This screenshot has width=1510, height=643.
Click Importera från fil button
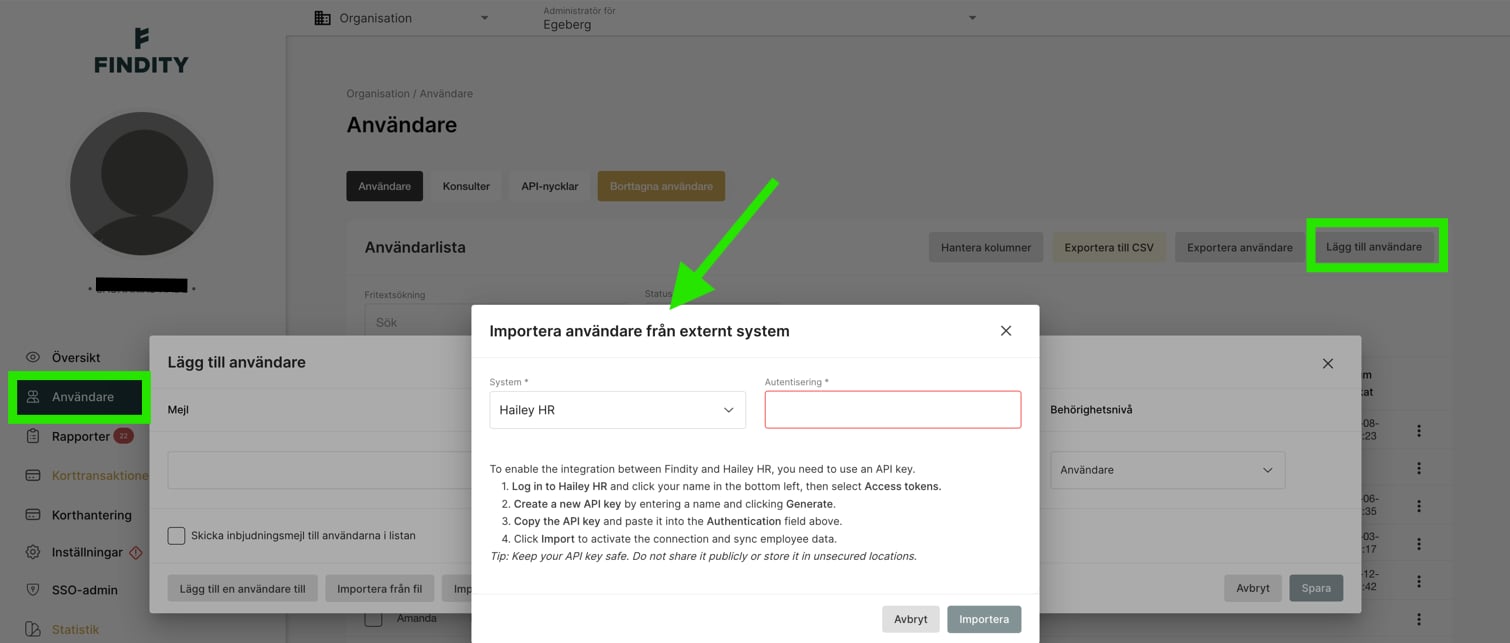(379, 588)
